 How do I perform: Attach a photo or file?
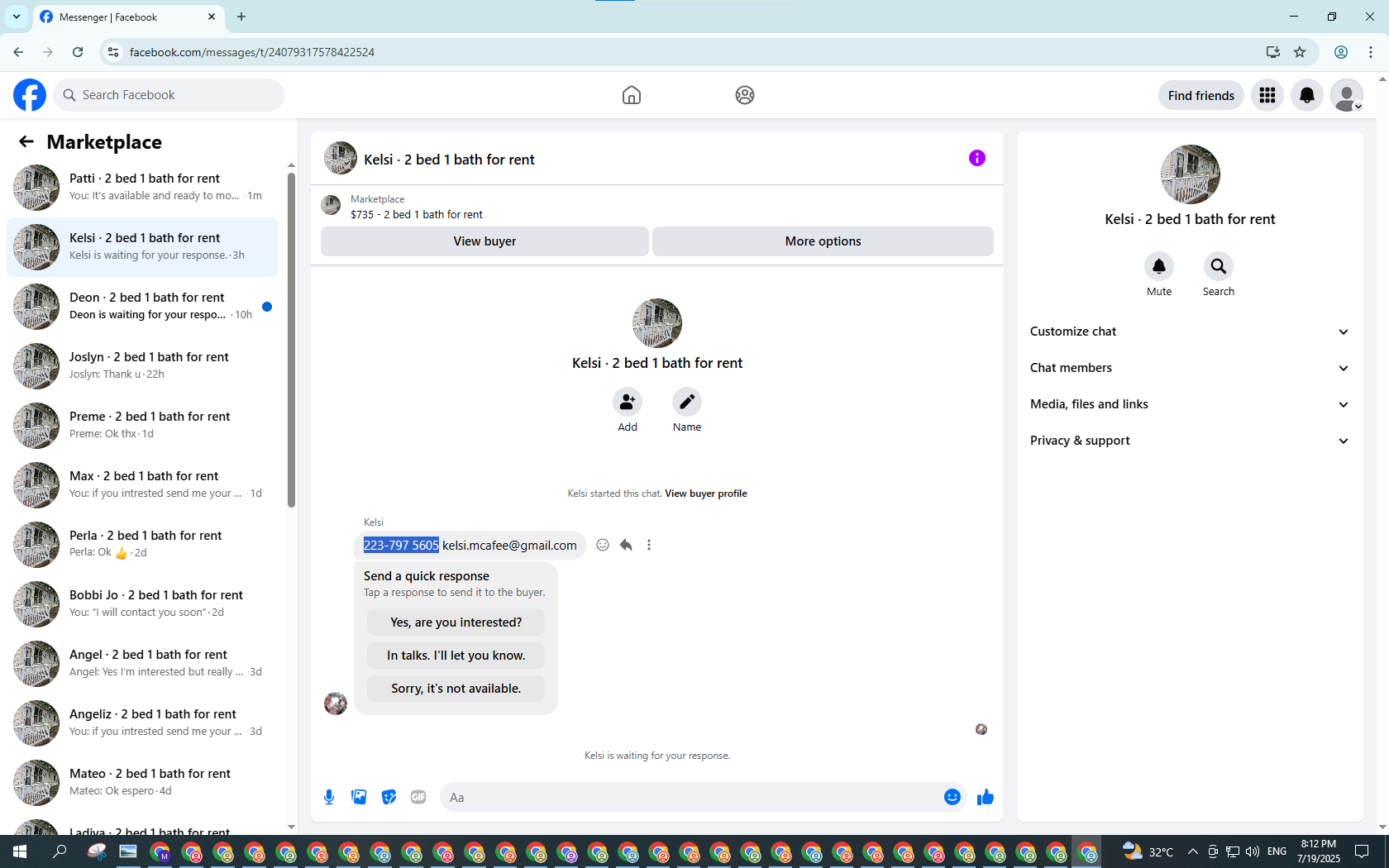point(359,797)
